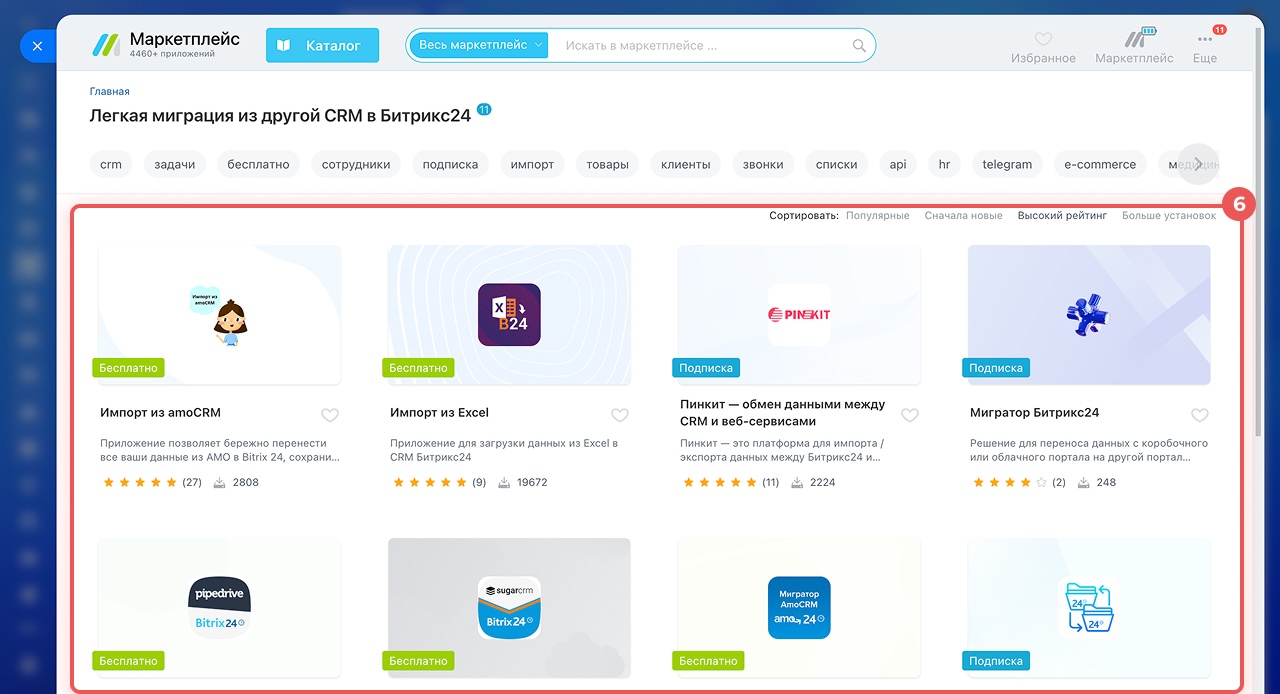Image resolution: width=1280 pixels, height=694 pixels.
Task: Open the Пинкит app thumbnail
Action: (x=799, y=315)
